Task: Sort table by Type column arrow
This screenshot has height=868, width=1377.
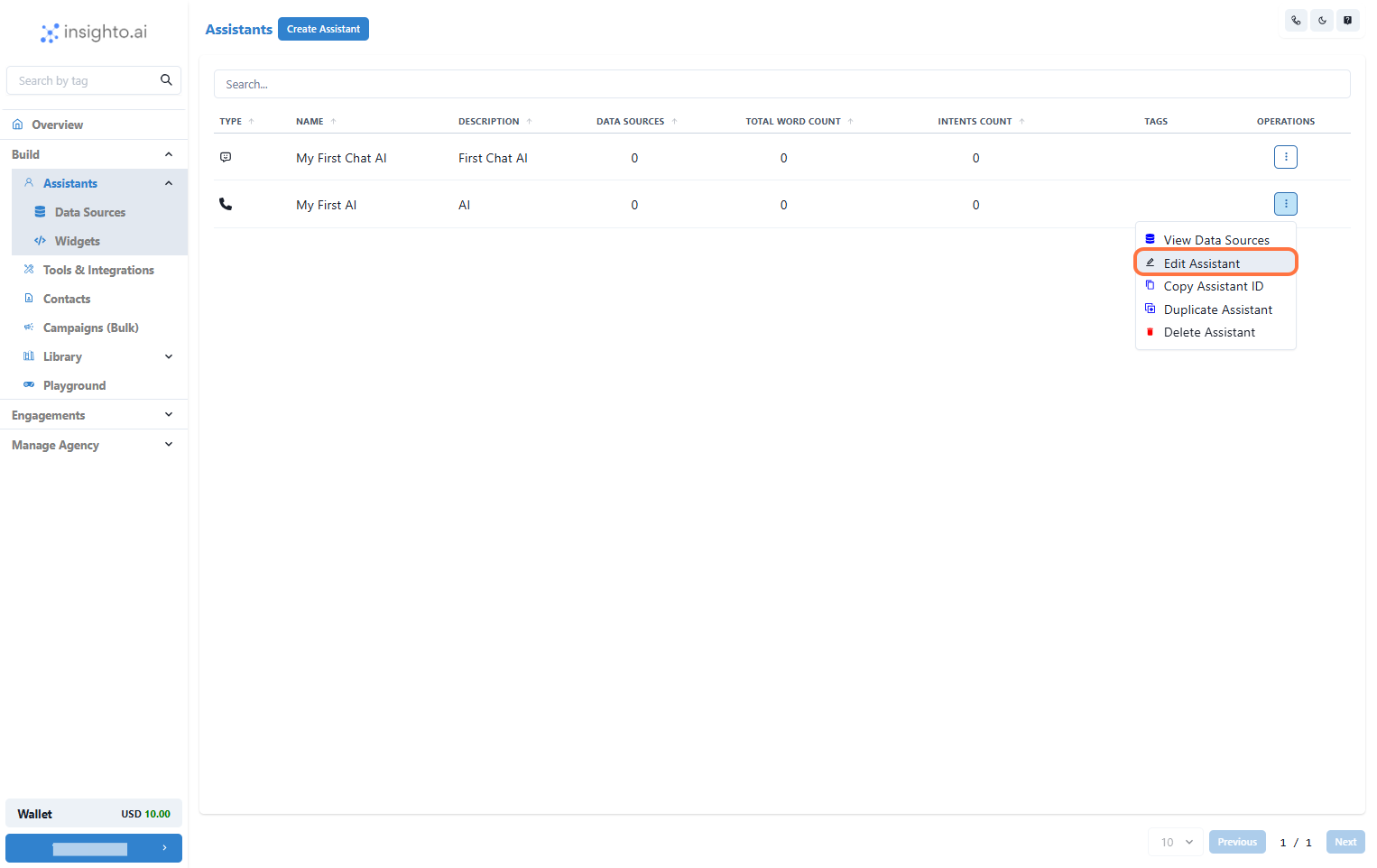Action: pos(252,122)
